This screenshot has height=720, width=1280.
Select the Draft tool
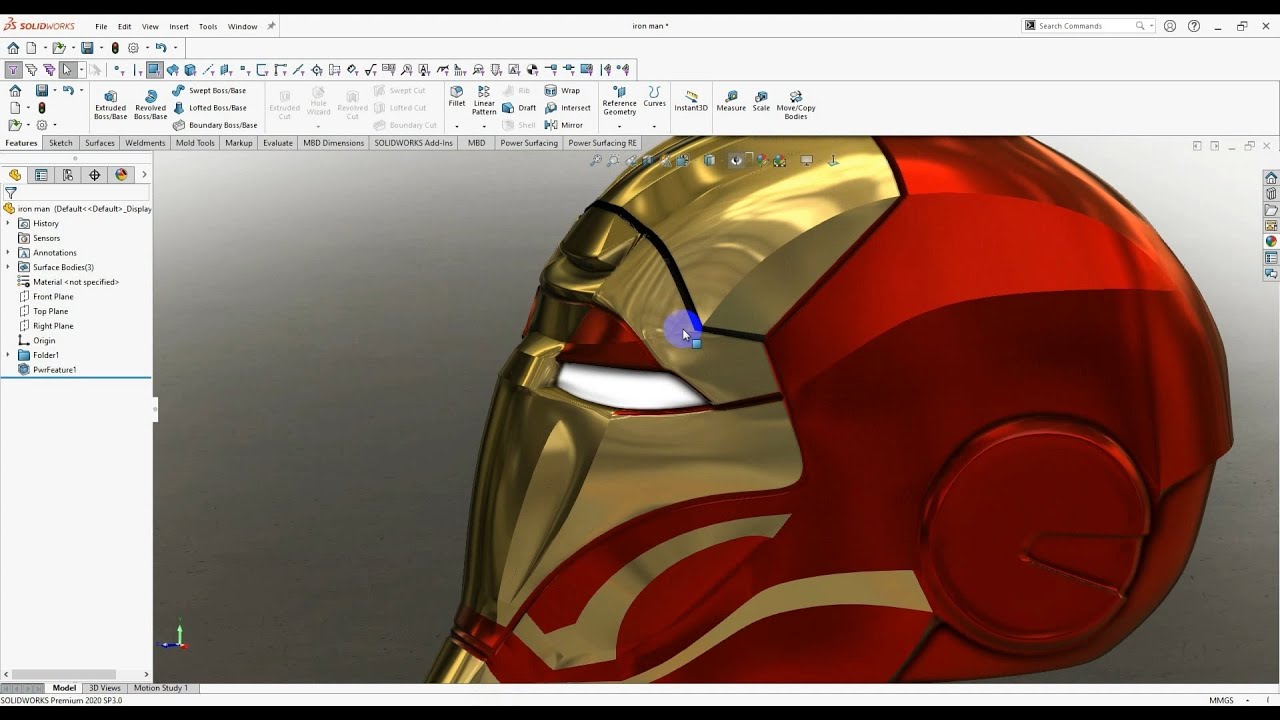tap(519, 108)
